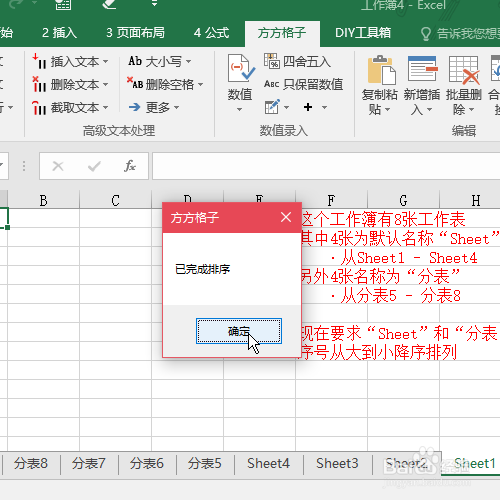The image size is (500, 500).
Task: Select the Sheet3 sheet tab
Action: [337, 463]
